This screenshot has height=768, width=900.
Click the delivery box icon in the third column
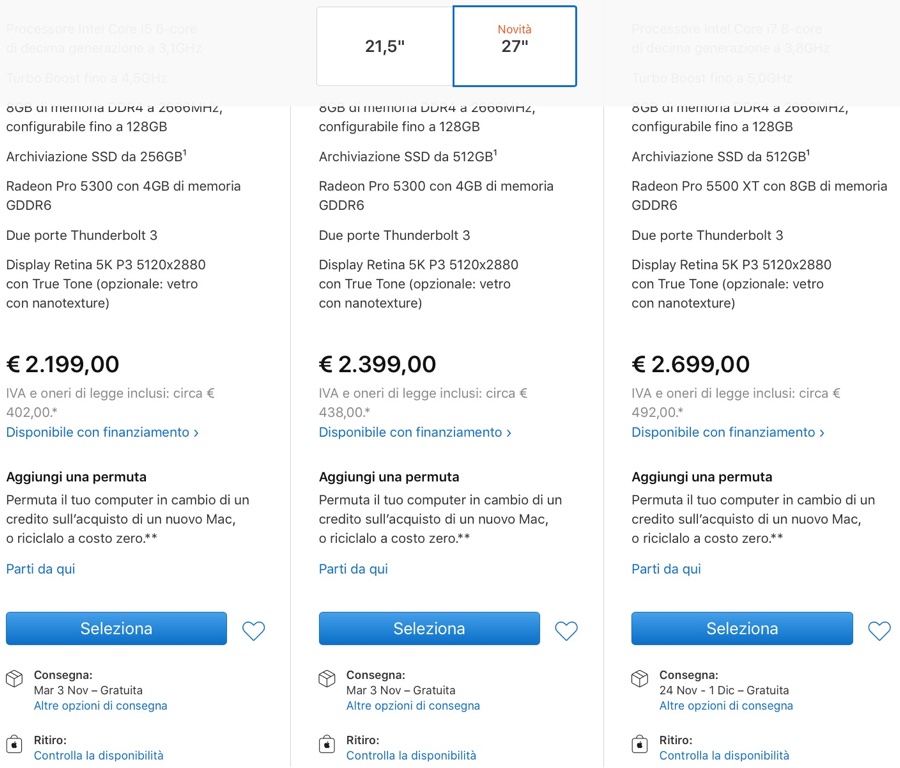[640, 679]
